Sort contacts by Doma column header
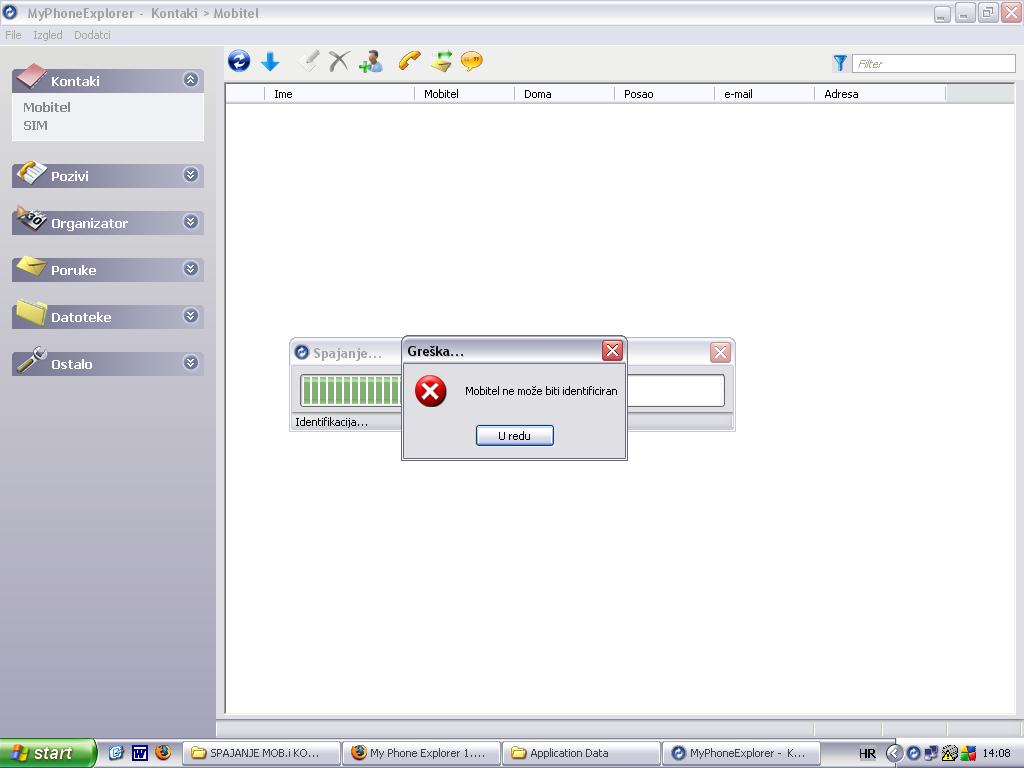Viewport: 1024px width, 768px height. pos(564,94)
